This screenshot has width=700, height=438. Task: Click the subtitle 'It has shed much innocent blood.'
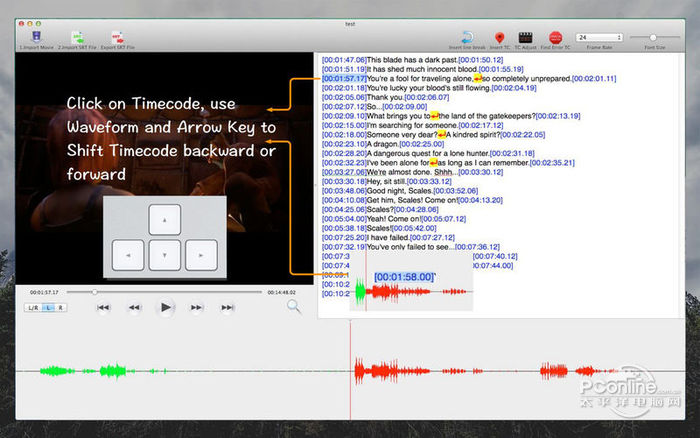point(422,69)
